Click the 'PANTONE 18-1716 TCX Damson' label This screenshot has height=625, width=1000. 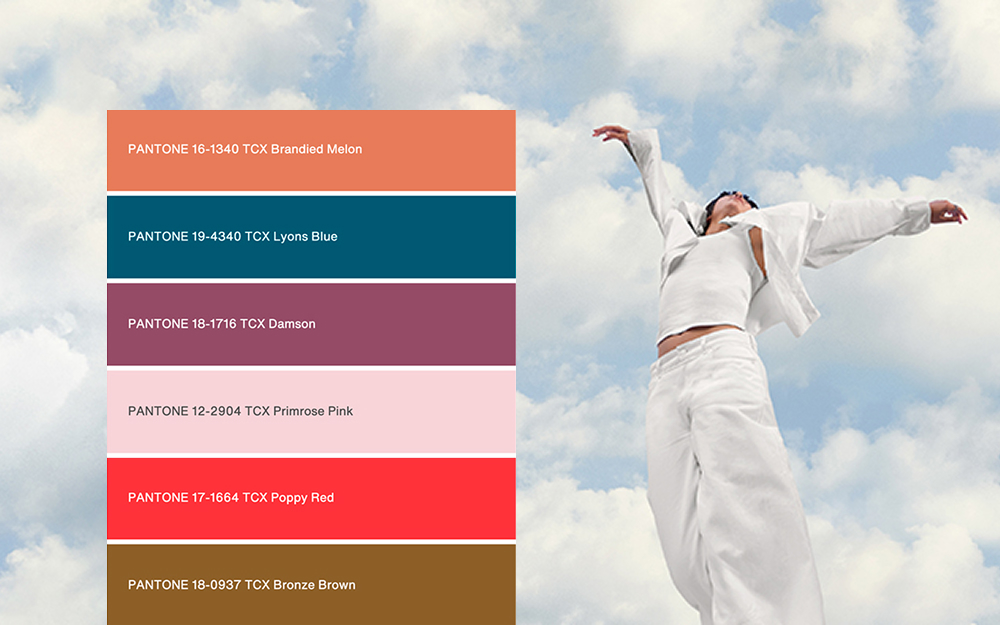pos(221,324)
